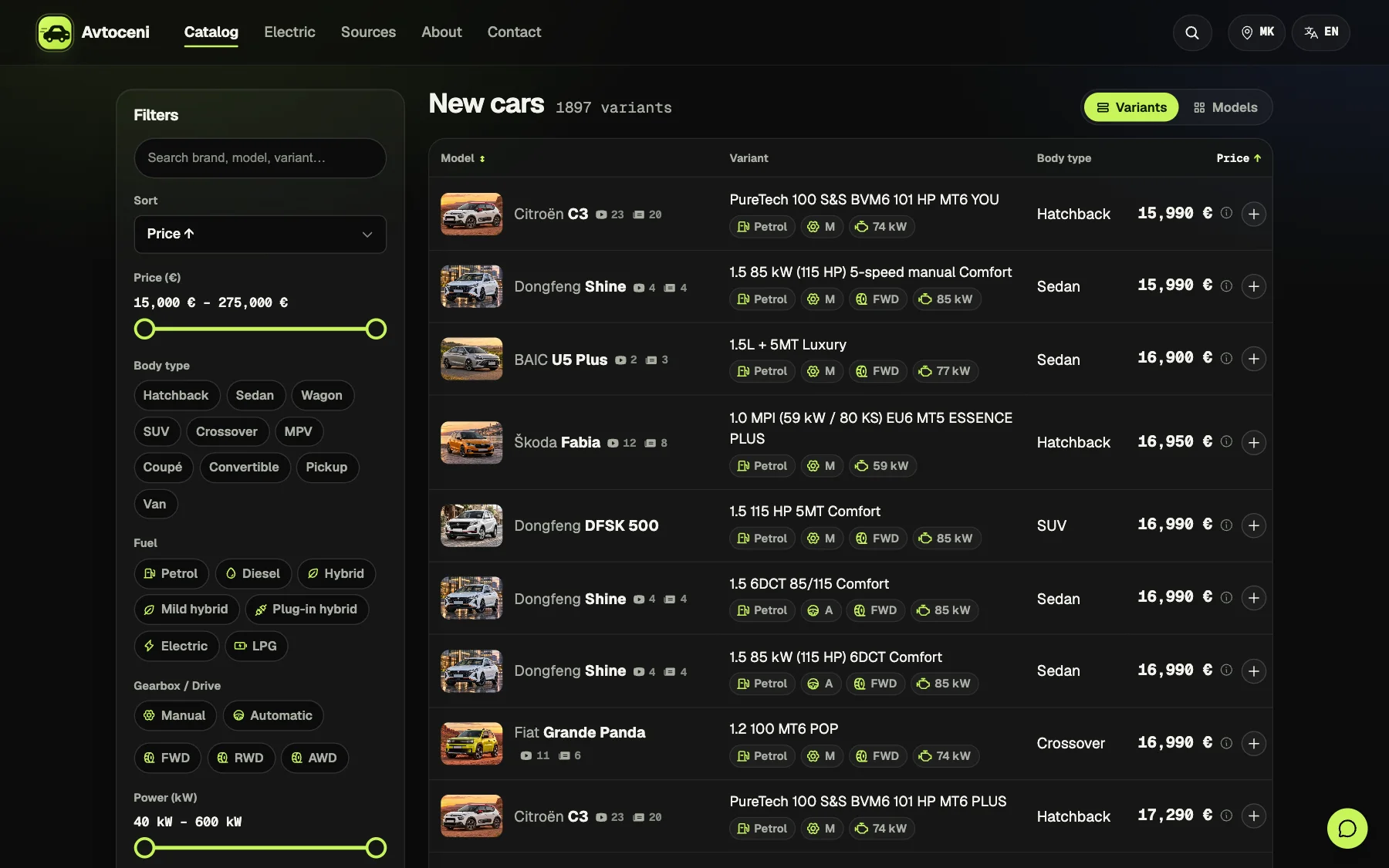The height and width of the screenshot is (868, 1389).
Task: Open the Catalog tab
Action: (211, 32)
